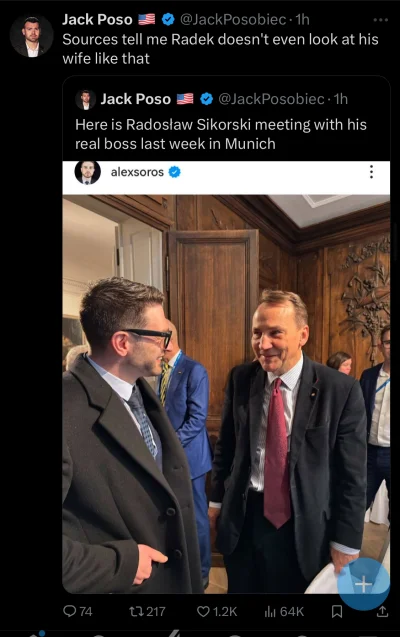The height and width of the screenshot is (637, 400).
Task: Open the vertical three-dot menu beside alexsoros
Action: (371, 172)
